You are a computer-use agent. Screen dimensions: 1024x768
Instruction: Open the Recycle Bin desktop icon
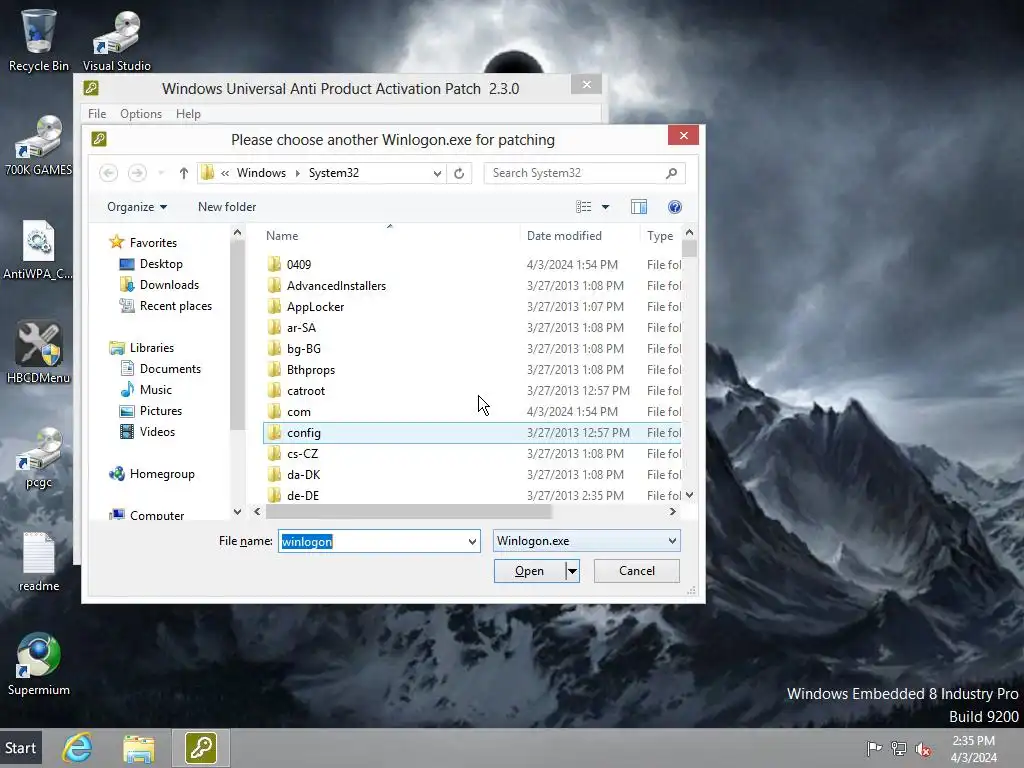[x=39, y=40]
